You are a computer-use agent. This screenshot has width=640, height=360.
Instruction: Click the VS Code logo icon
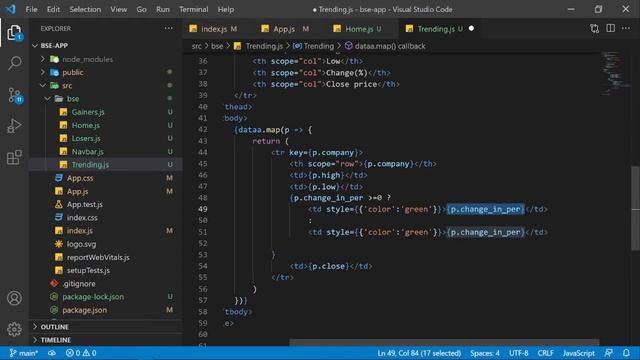pos(10,9)
